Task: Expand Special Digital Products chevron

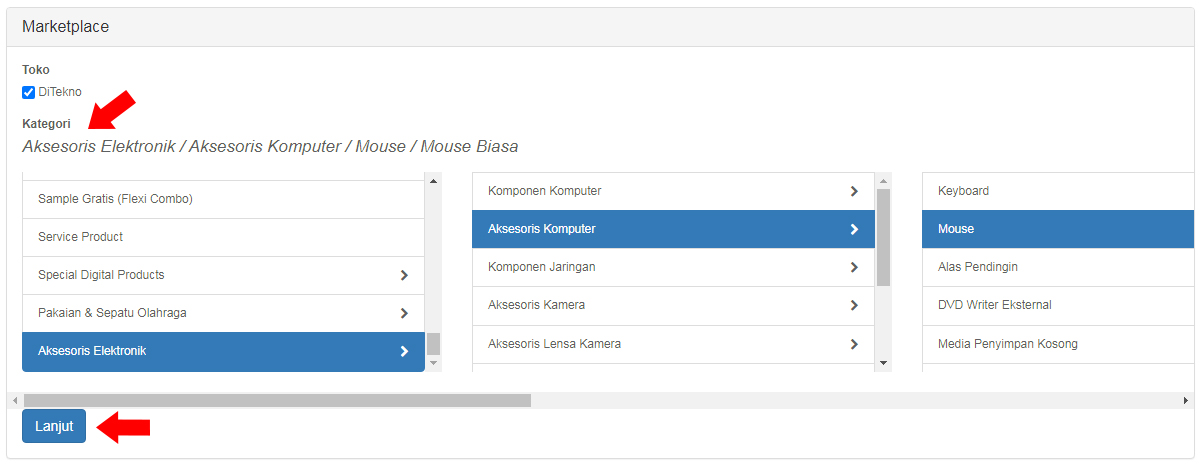Action: 404,275
